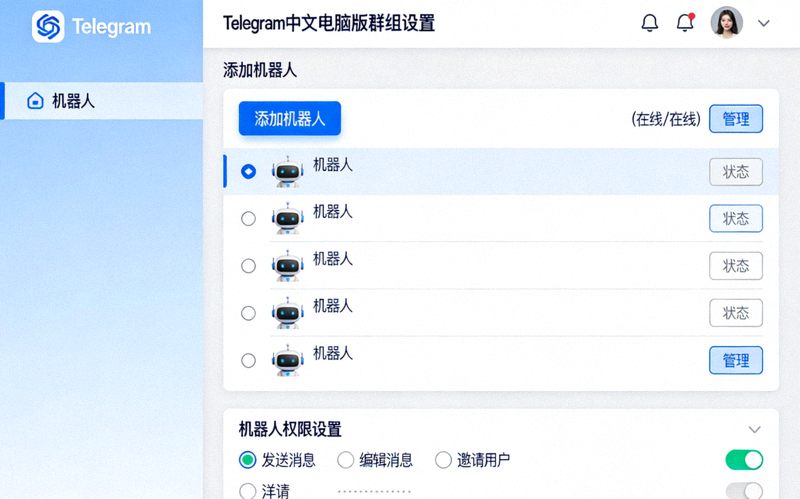Screen dimensions: 800x499
Task: Click the 添加机器人 section heading text
Action: (x=260, y=70)
